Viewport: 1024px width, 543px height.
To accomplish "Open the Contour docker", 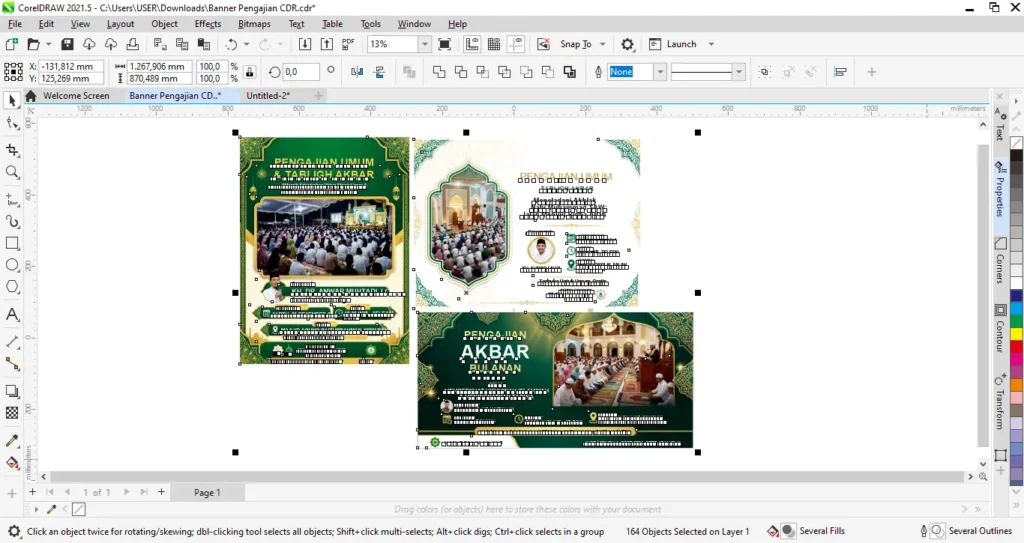I will 1000,329.
